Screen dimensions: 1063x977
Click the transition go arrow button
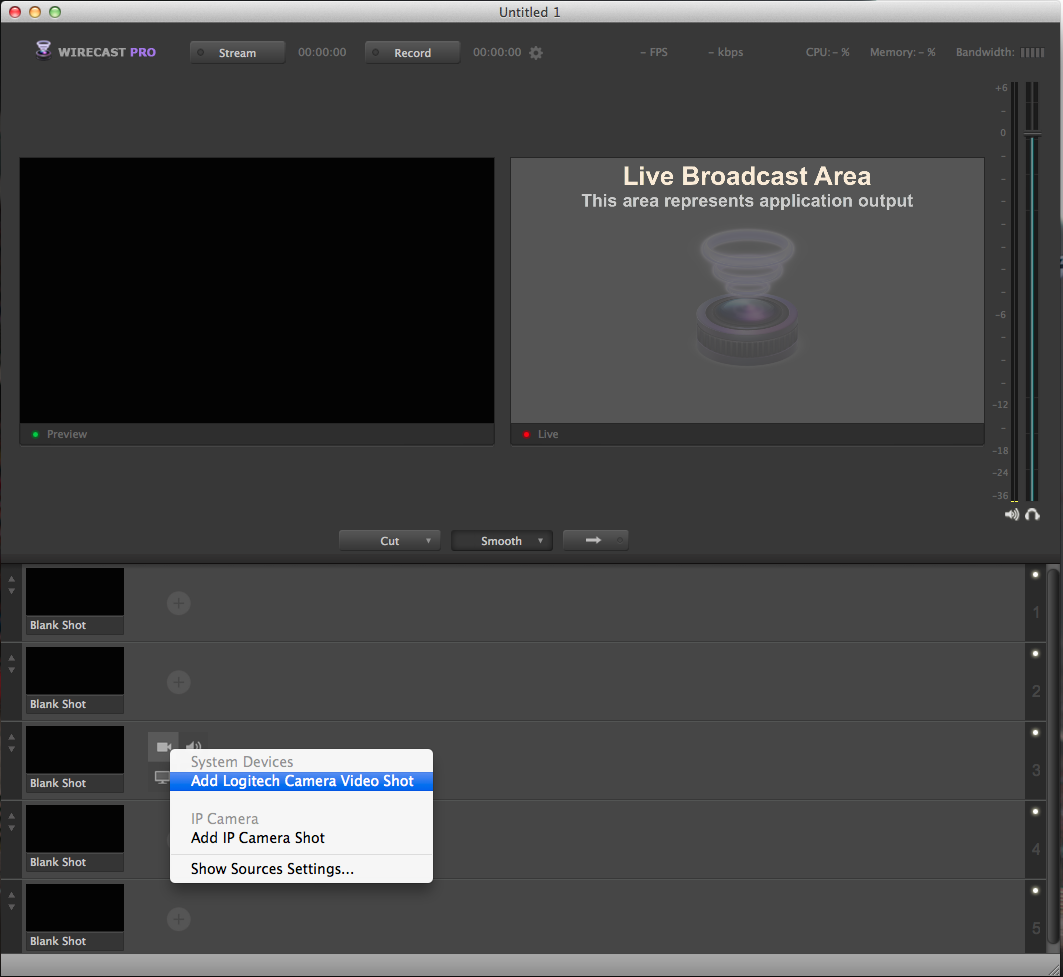[595, 540]
